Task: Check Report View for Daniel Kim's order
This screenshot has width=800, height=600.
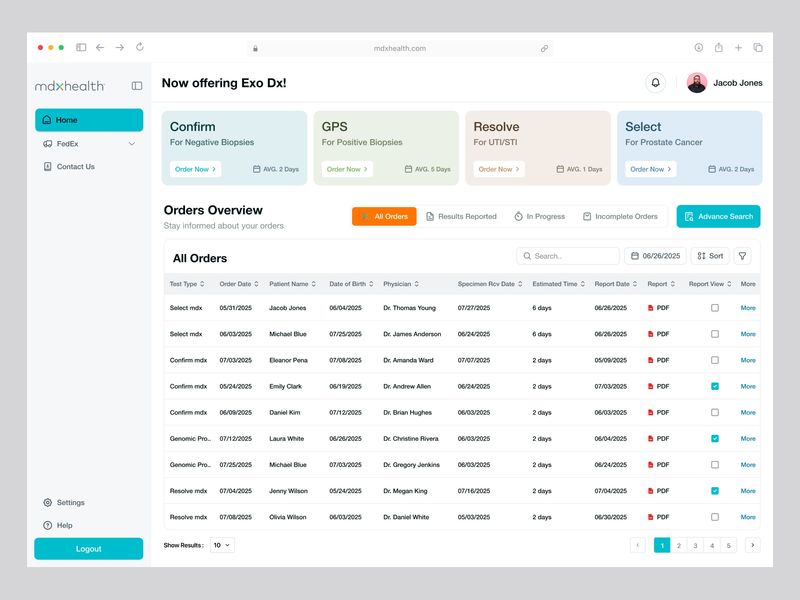Action: 714,412
